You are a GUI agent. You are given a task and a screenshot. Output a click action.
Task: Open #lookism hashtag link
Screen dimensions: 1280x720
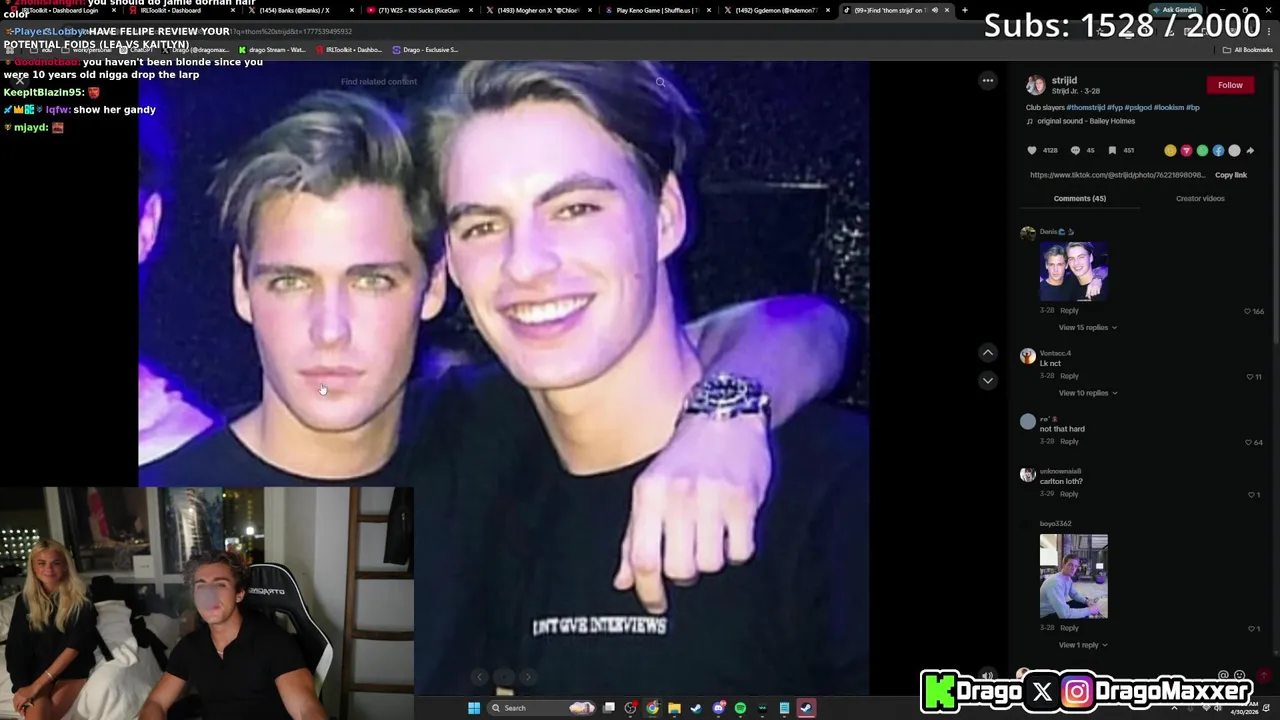(1168, 107)
